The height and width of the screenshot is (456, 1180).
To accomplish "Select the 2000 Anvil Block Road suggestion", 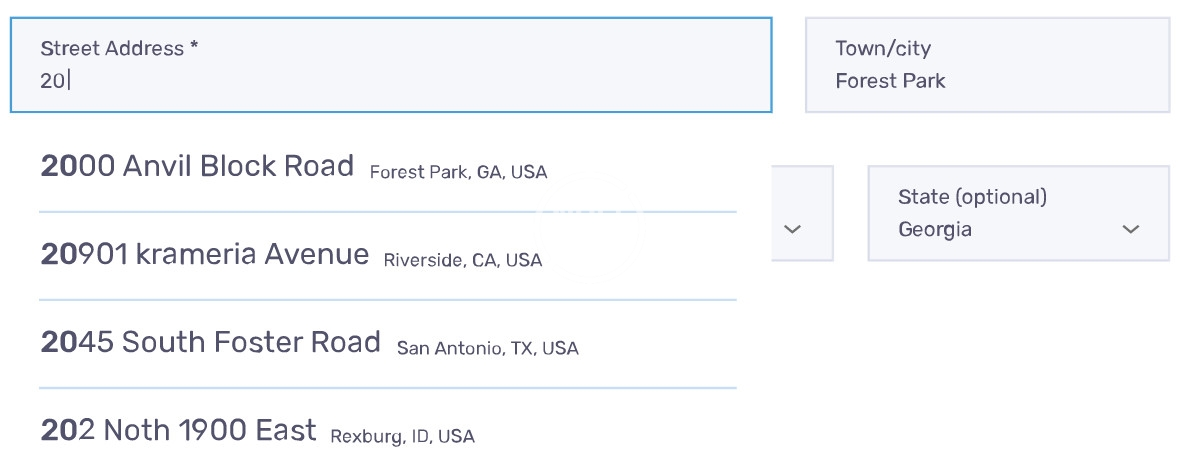I will click(x=197, y=167).
